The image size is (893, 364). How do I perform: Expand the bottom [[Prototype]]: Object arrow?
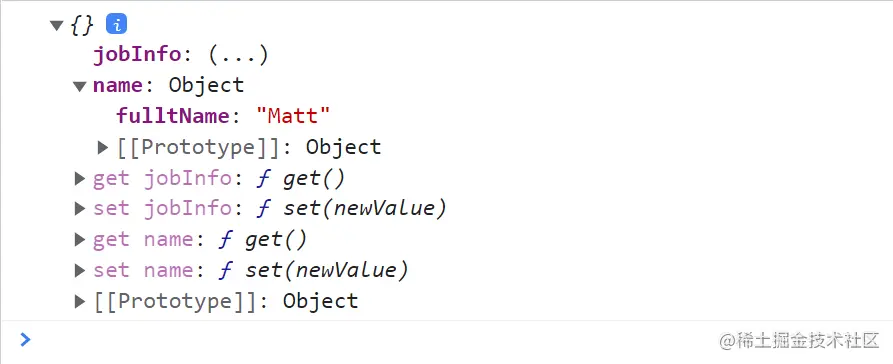[x=80, y=301]
